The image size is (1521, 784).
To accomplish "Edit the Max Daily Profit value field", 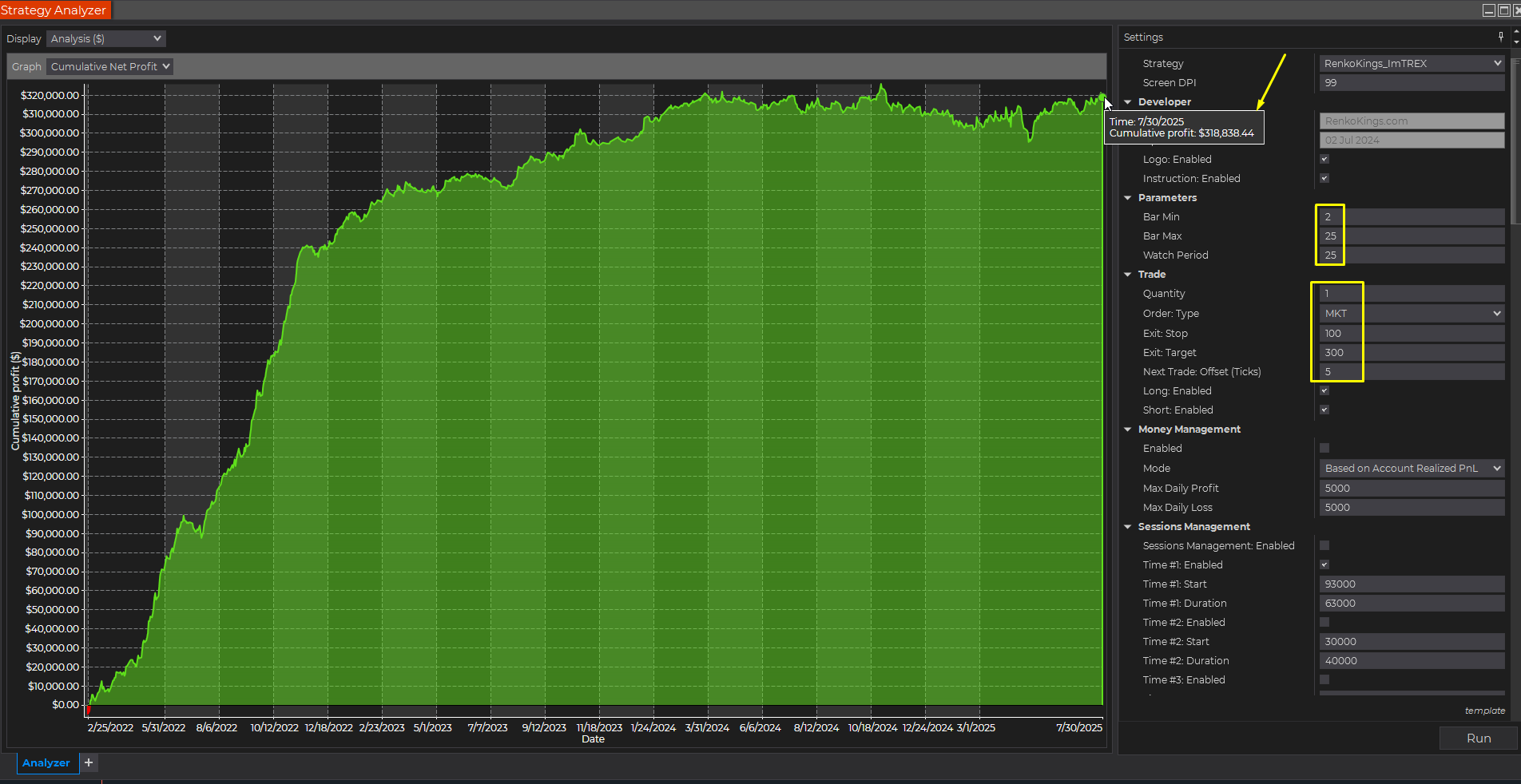I will [1411, 488].
